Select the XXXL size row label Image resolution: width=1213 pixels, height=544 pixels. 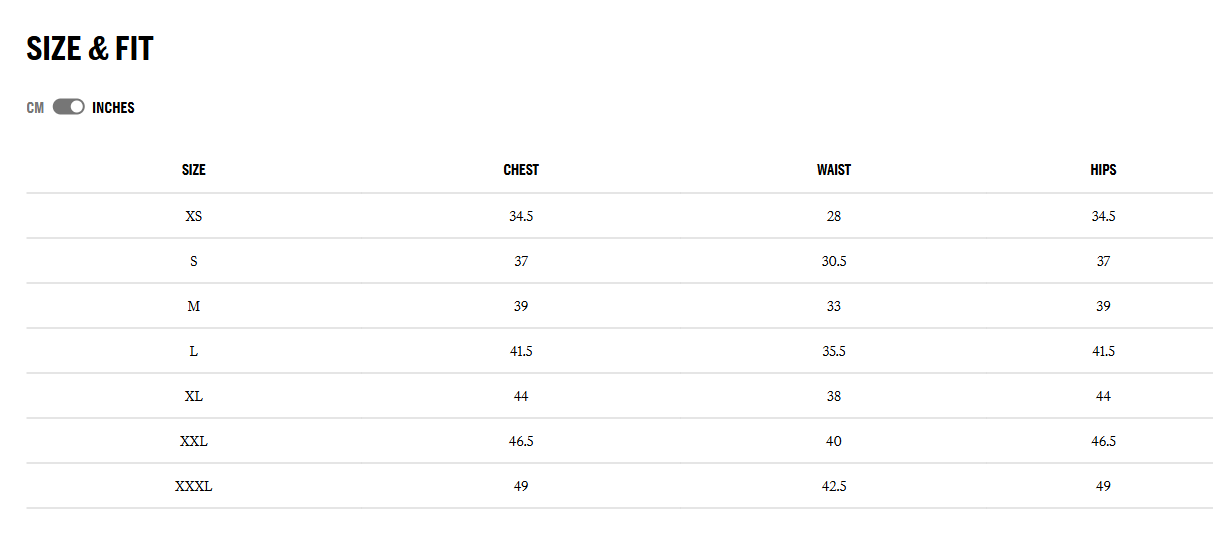coord(194,486)
